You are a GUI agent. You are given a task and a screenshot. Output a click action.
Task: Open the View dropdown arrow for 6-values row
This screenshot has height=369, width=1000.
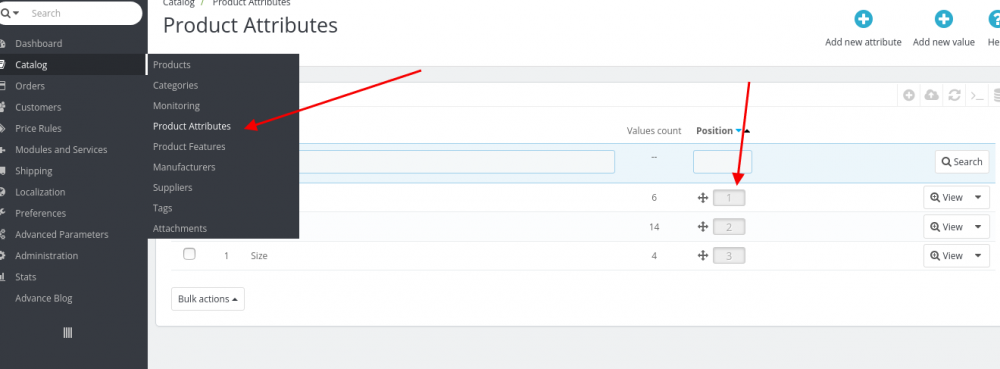point(978,198)
